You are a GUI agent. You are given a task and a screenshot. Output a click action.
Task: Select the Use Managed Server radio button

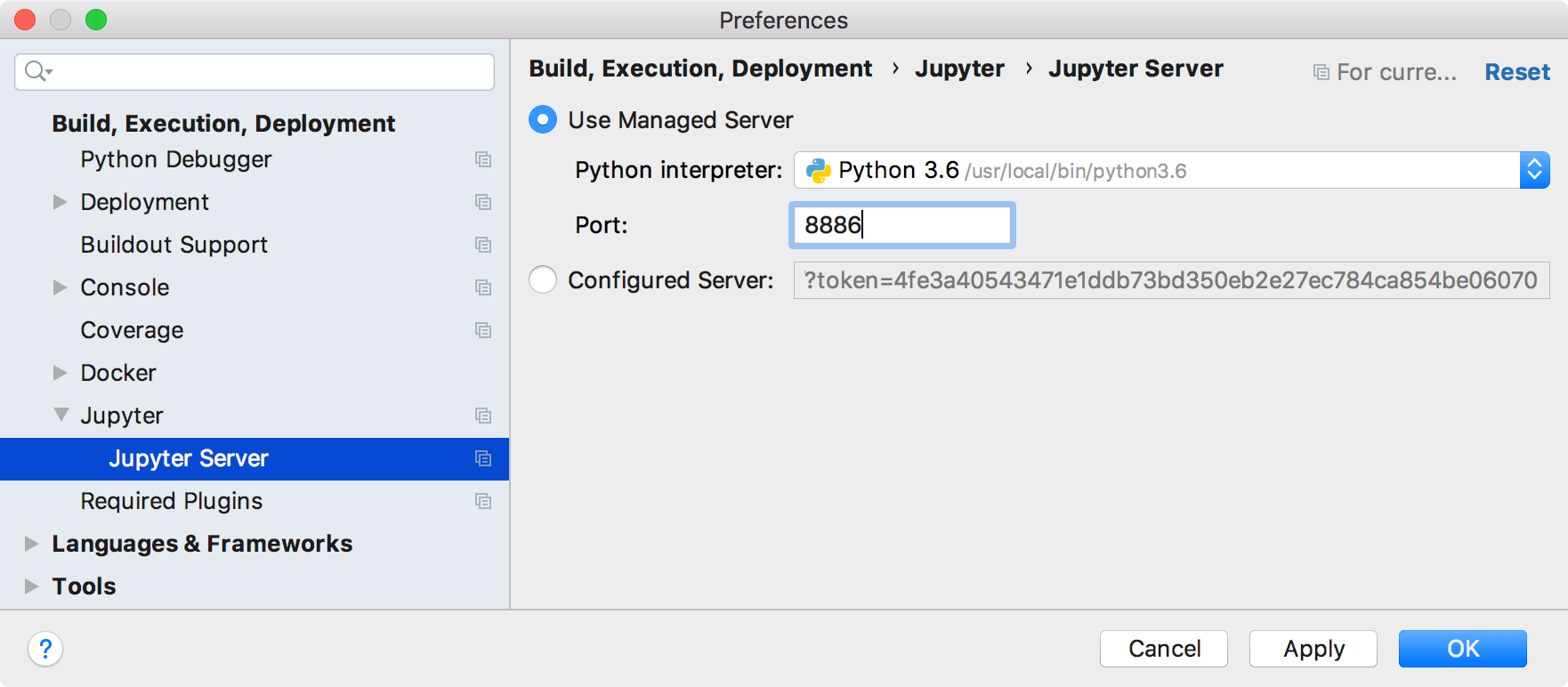543,119
